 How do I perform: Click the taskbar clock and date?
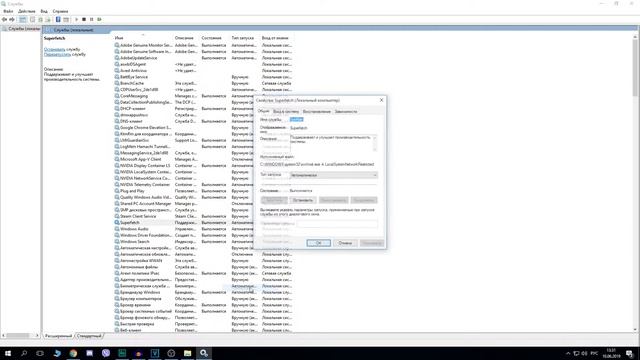click(611, 353)
